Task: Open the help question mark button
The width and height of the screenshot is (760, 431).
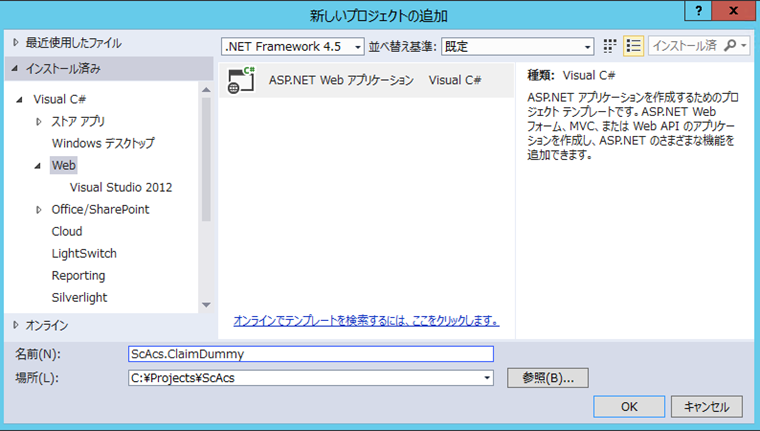Action: pos(698,11)
